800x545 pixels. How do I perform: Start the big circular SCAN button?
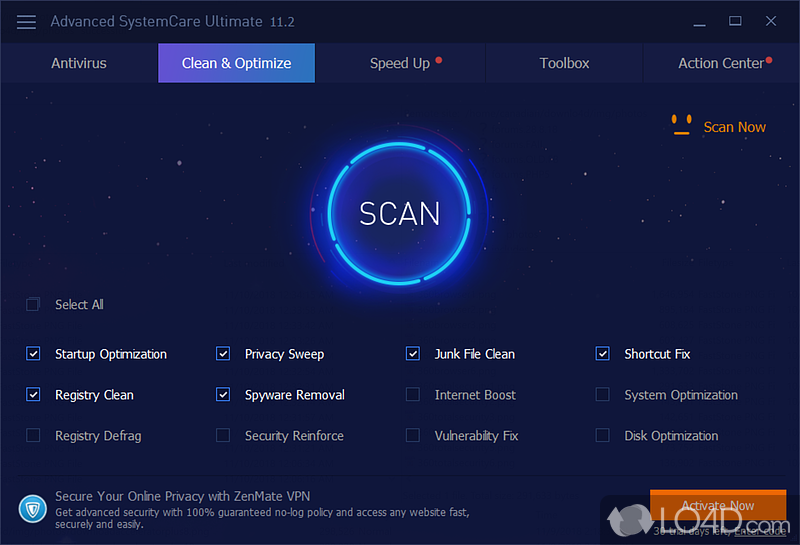(x=399, y=213)
